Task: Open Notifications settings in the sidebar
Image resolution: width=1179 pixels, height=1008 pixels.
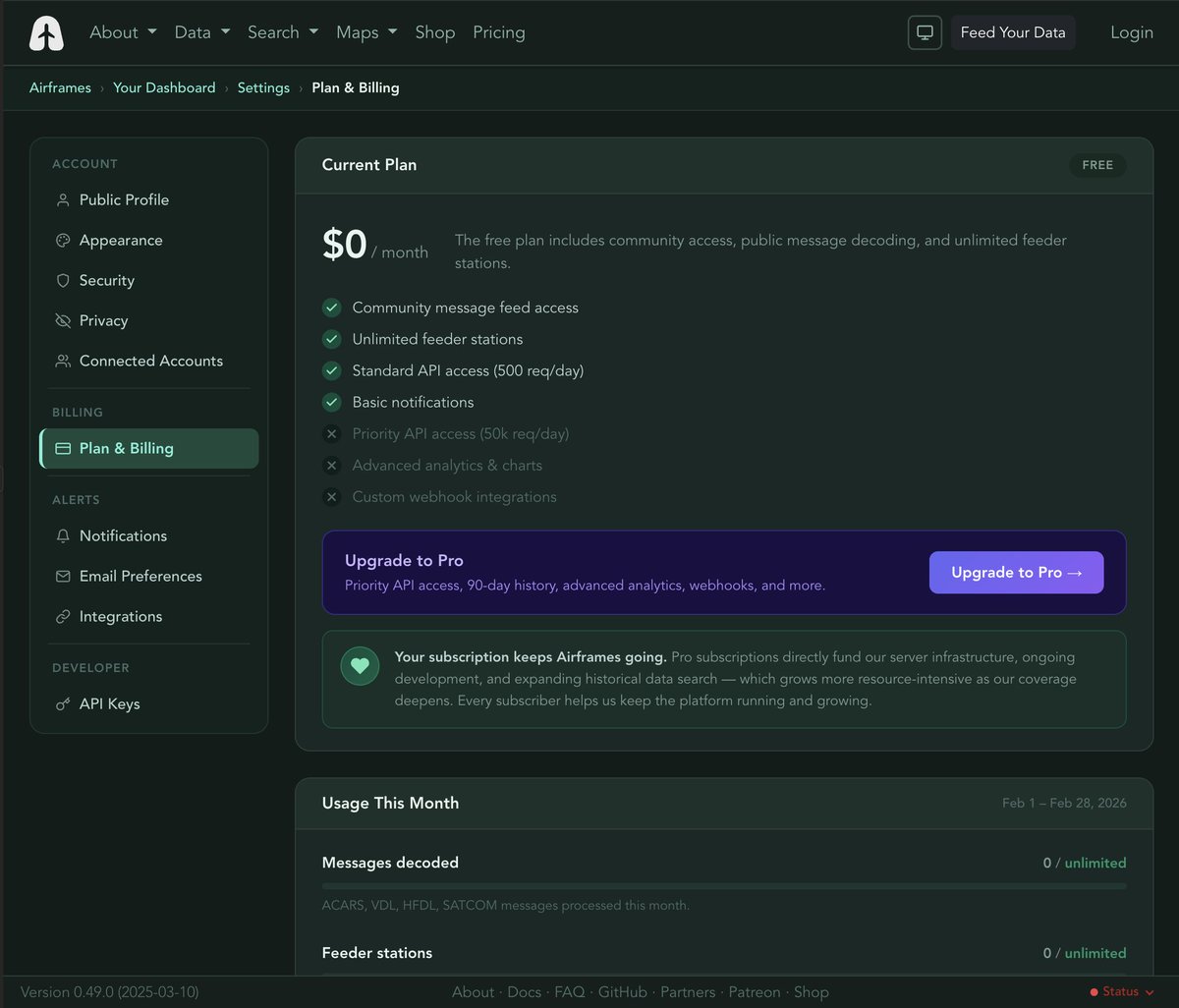Action: 149,536
